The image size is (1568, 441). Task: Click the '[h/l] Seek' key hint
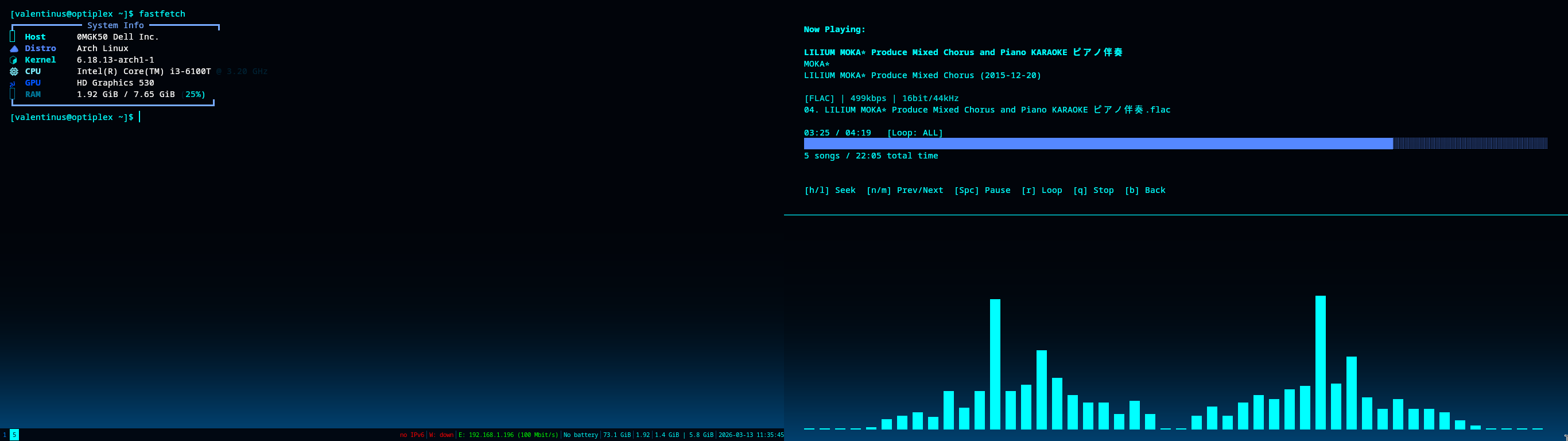(x=830, y=190)
